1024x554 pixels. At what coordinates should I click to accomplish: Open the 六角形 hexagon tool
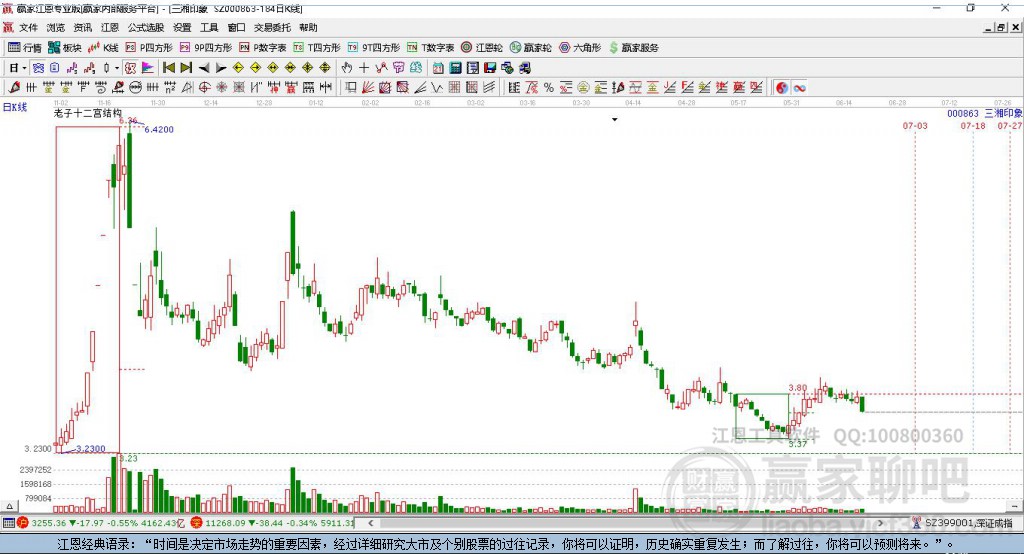click(x=580, y=48)
